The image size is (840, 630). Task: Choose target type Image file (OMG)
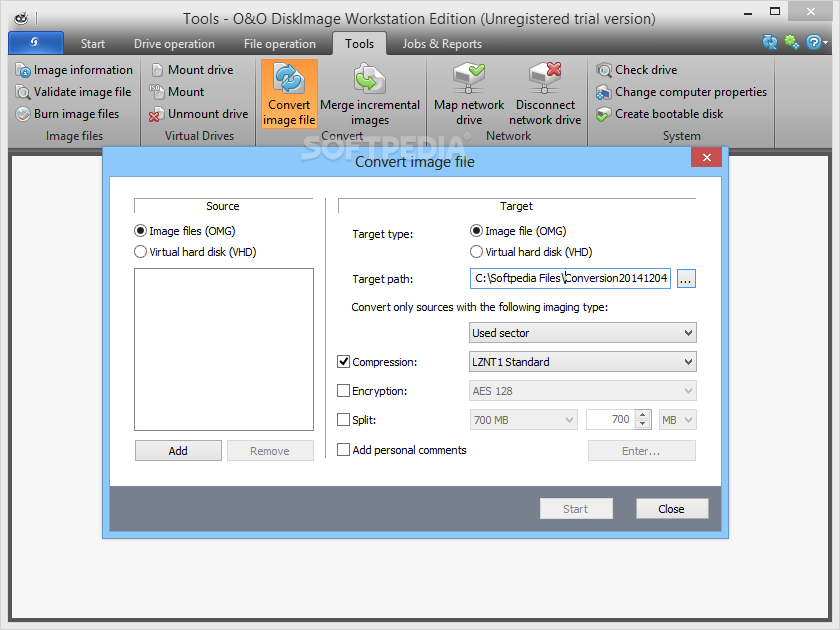pyautogui.click(x=476, y=231)
